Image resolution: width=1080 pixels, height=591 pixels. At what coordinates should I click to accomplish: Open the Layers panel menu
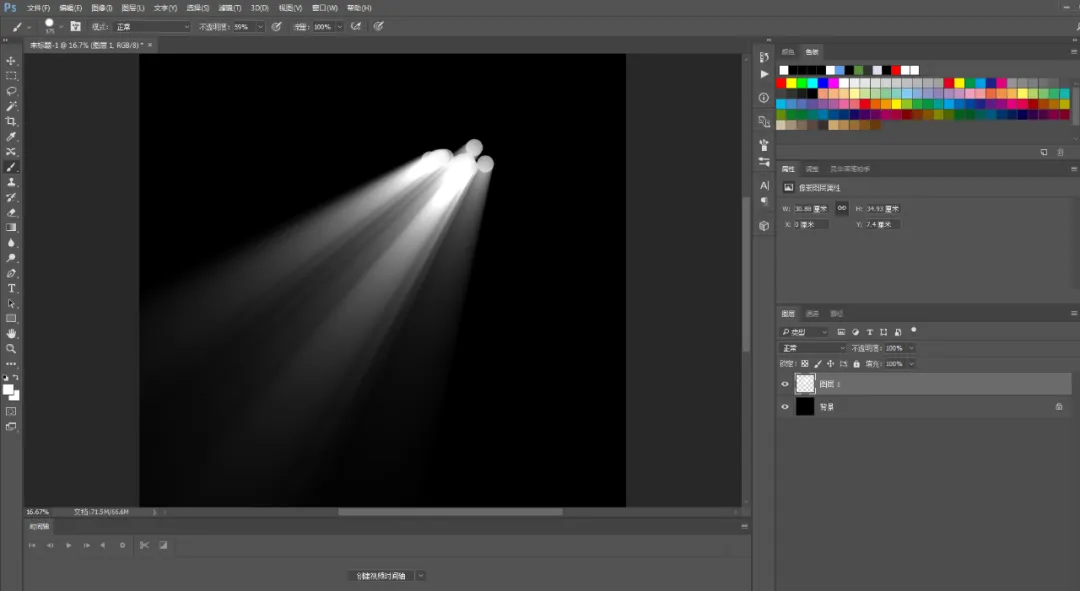(1074, 313)
